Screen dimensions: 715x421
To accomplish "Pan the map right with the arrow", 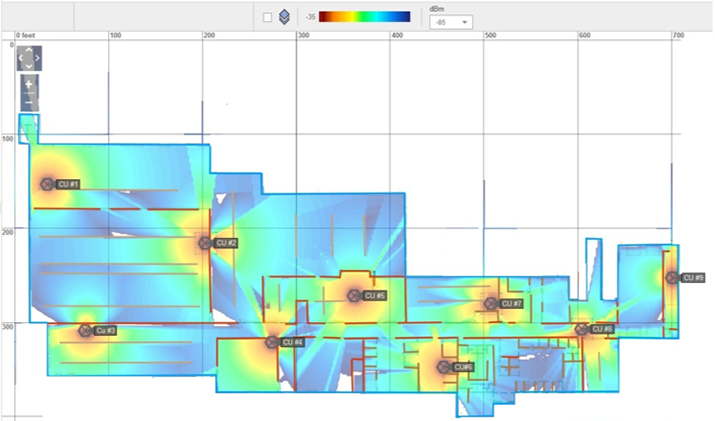I will pyautogui.click(x=38, y=58).
